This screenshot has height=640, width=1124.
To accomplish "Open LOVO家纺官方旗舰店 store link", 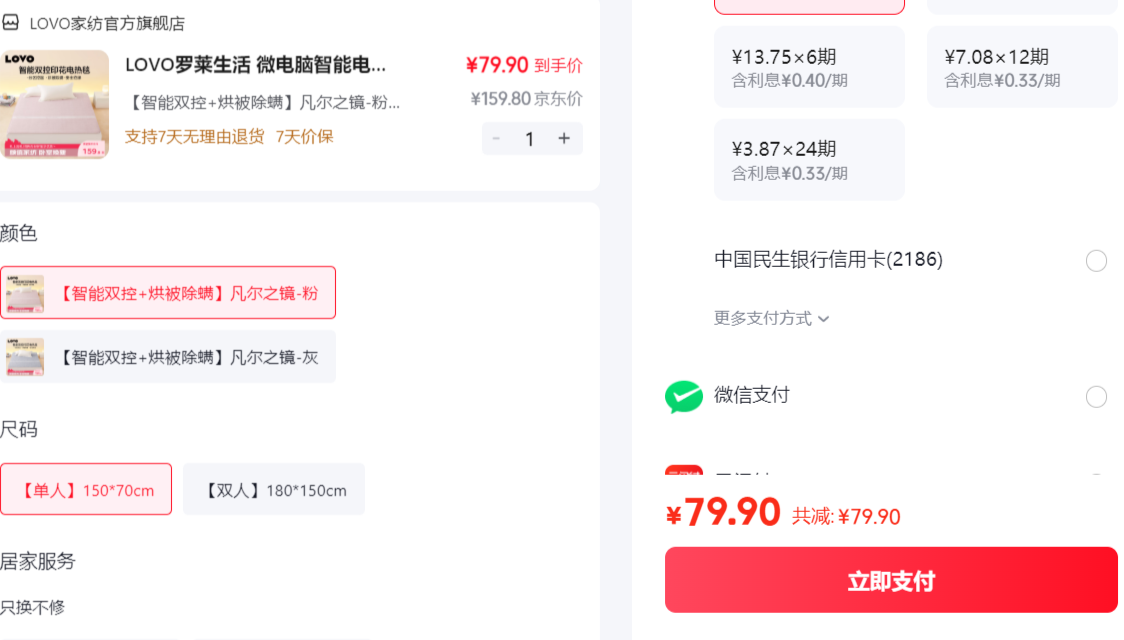I will tap(108, 24).
